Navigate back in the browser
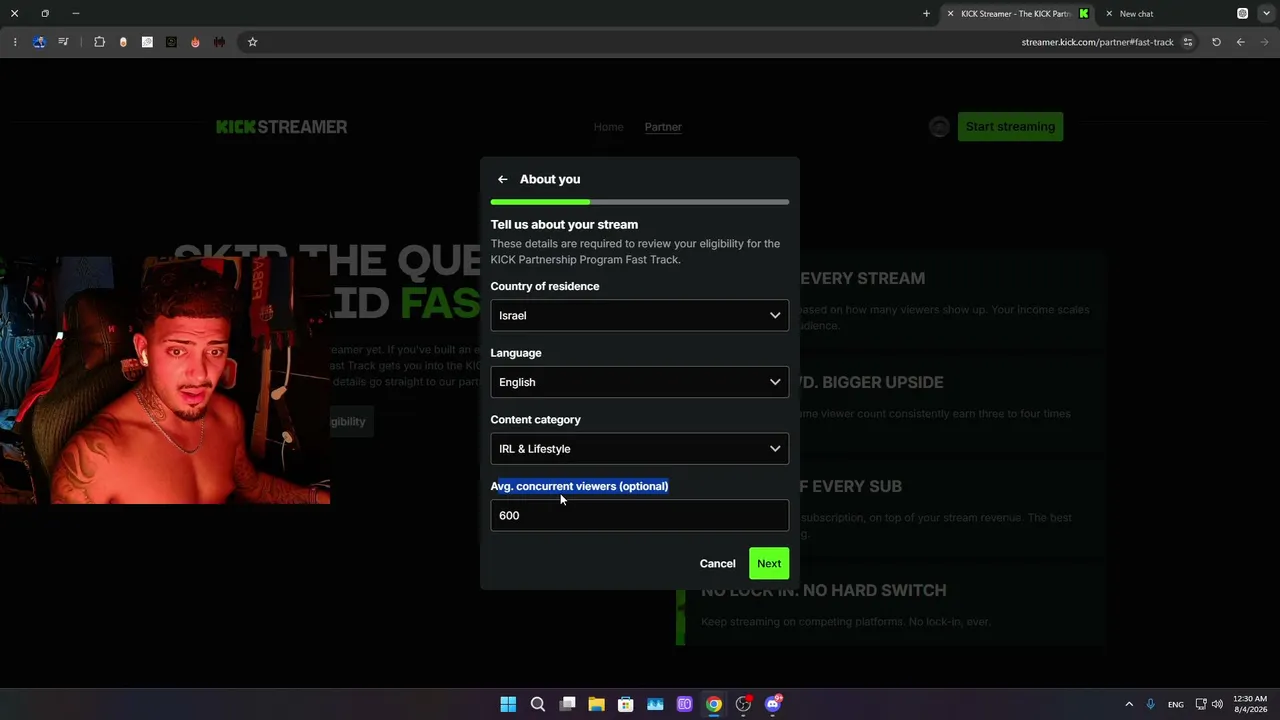Viewport: 1280px width, 720px height. click(x=1240, y=42)
